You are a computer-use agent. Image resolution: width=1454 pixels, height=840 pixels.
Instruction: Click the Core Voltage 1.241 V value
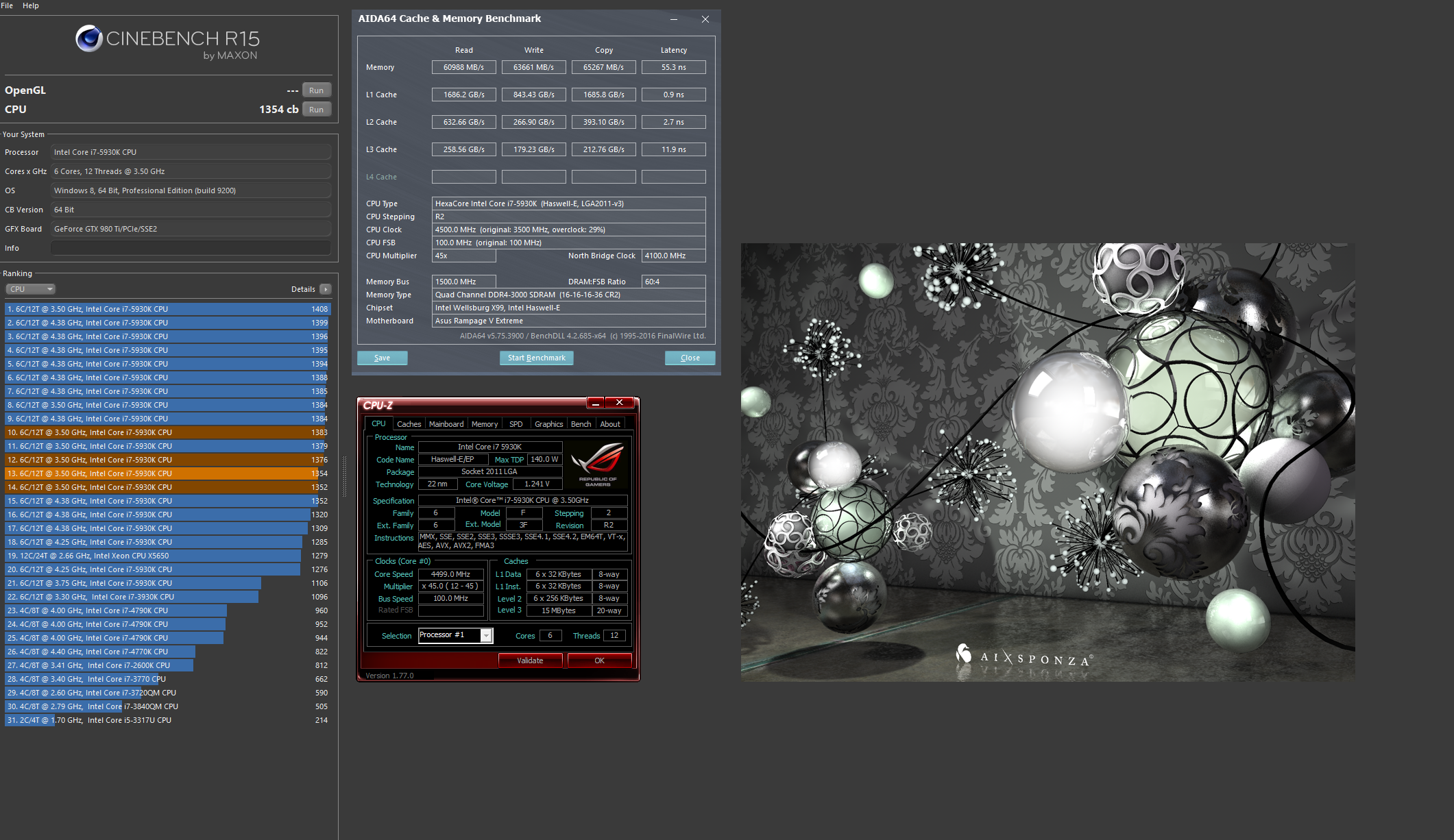[x=537, y=484]
